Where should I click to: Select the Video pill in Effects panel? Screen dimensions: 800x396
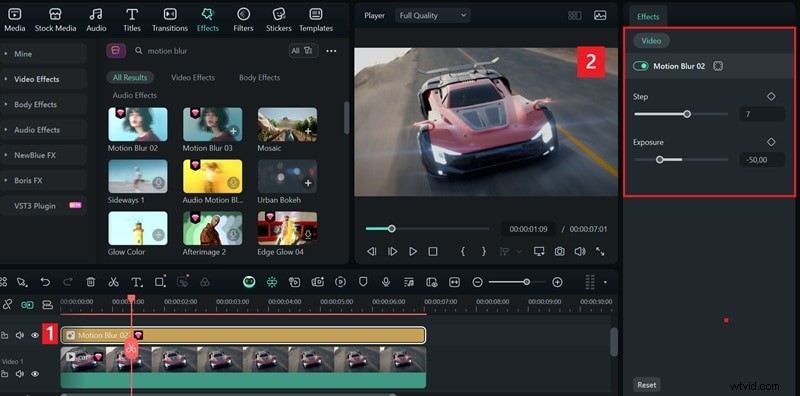click(651, 41)
